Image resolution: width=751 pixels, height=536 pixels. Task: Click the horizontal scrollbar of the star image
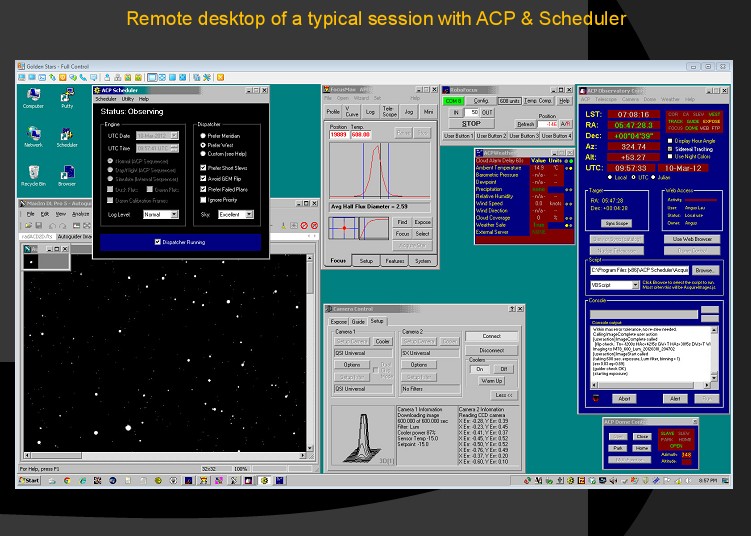click(x=165, y=455)
